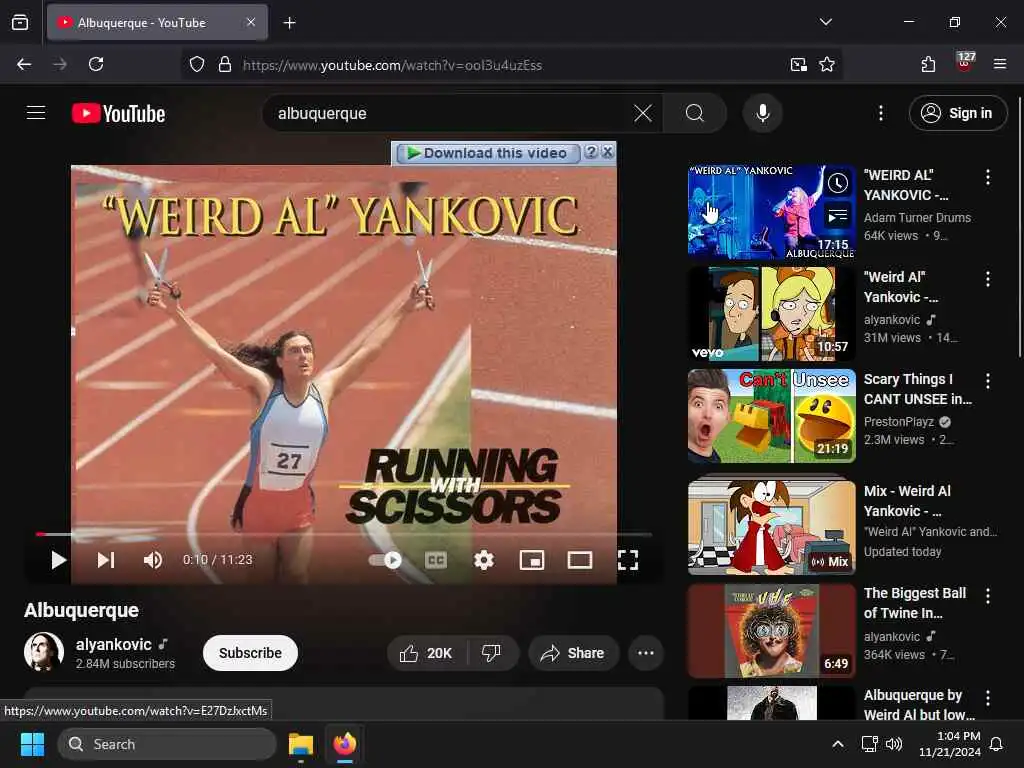Open the taskbar clock and date
The width and height of the screenshot is (1024, 768).
click(950, 744)
